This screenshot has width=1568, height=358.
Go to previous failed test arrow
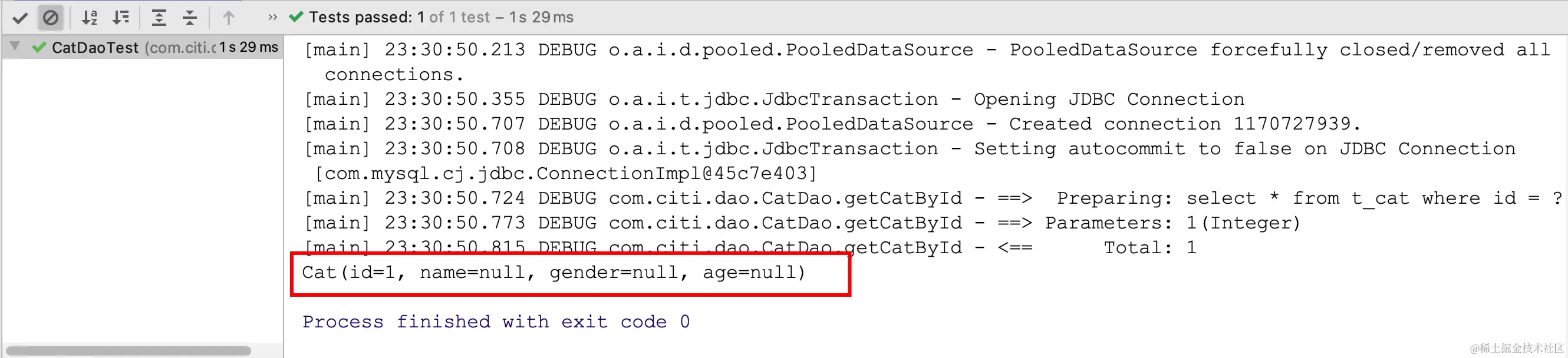click(228, 18)
